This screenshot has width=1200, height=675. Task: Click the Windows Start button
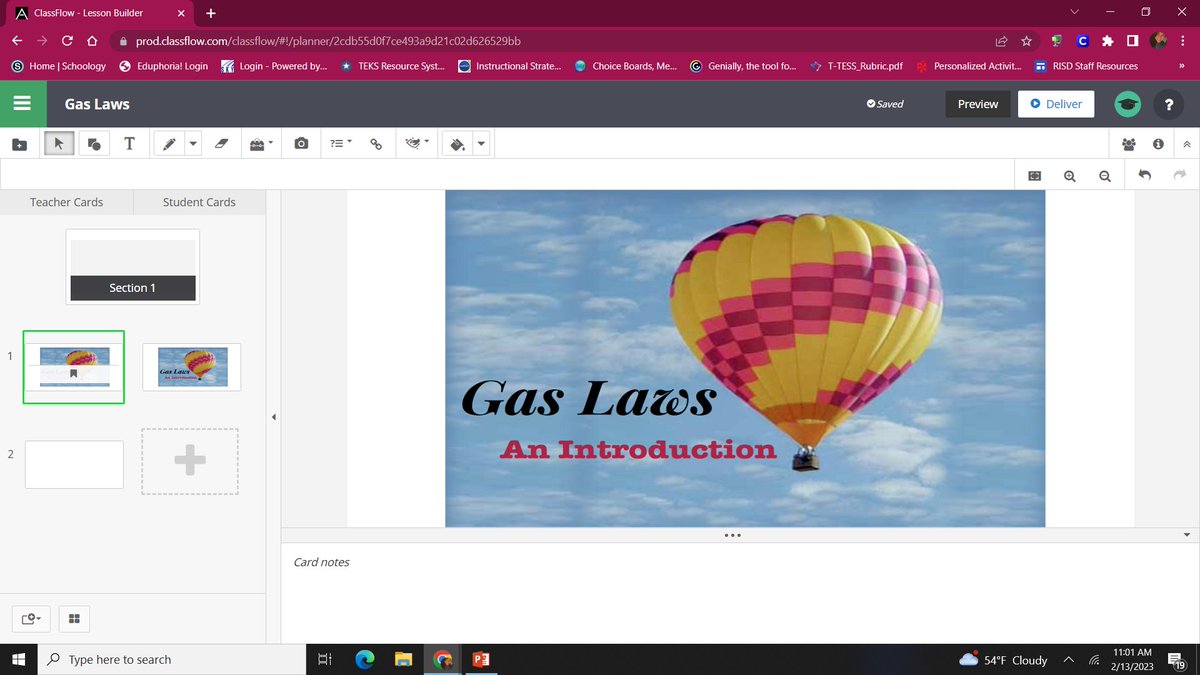[x=17, y=659]
